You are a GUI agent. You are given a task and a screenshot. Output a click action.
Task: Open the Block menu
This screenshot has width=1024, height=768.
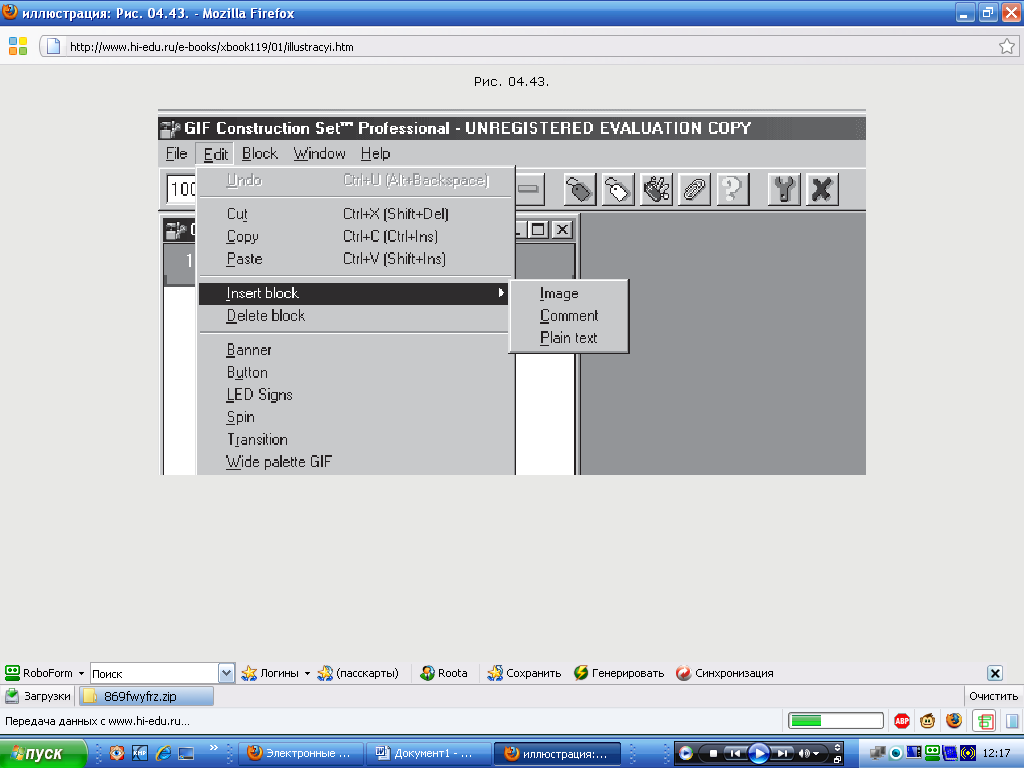[x=259, y=153]
